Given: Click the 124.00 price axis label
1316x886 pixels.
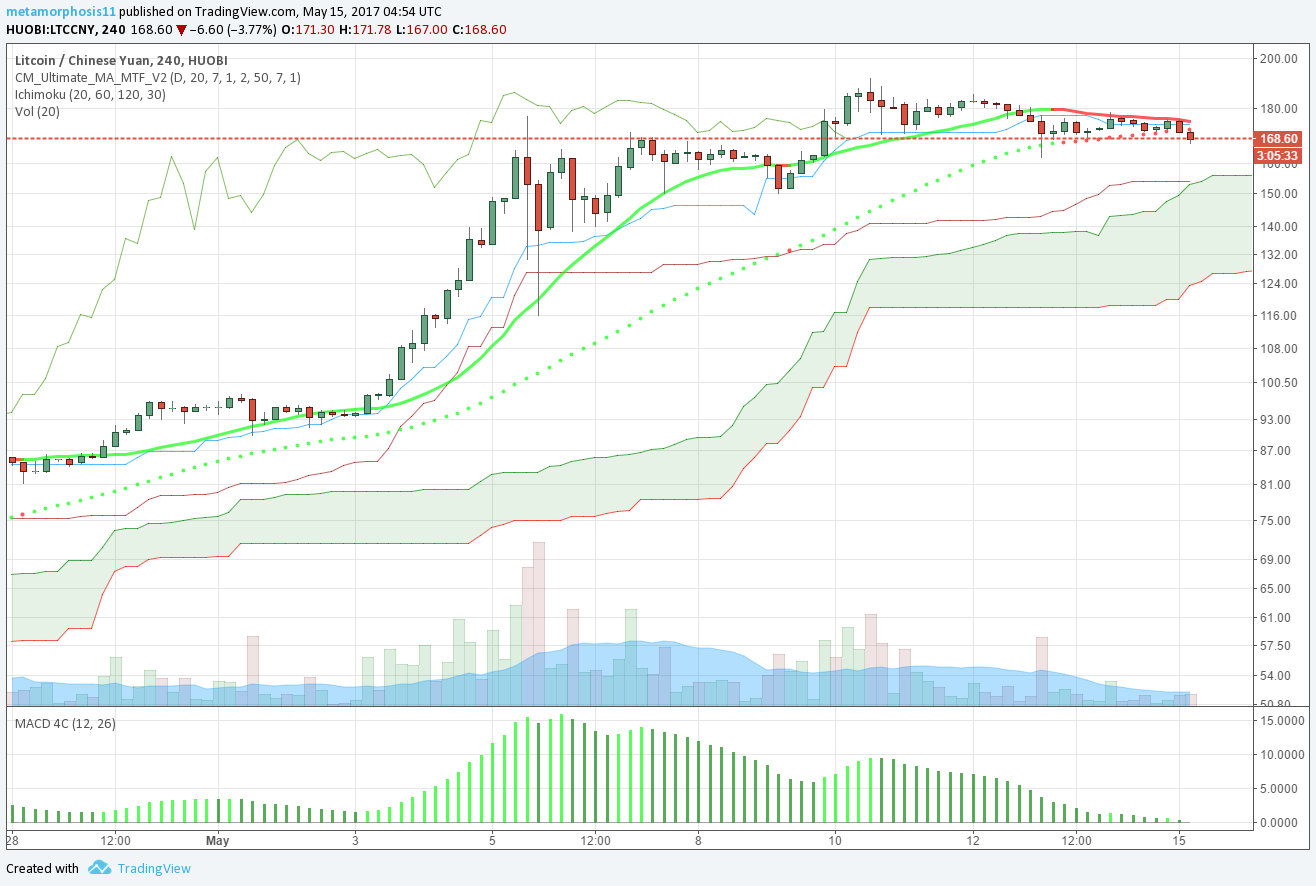Looking at the screenshot, I should 1279,284.
